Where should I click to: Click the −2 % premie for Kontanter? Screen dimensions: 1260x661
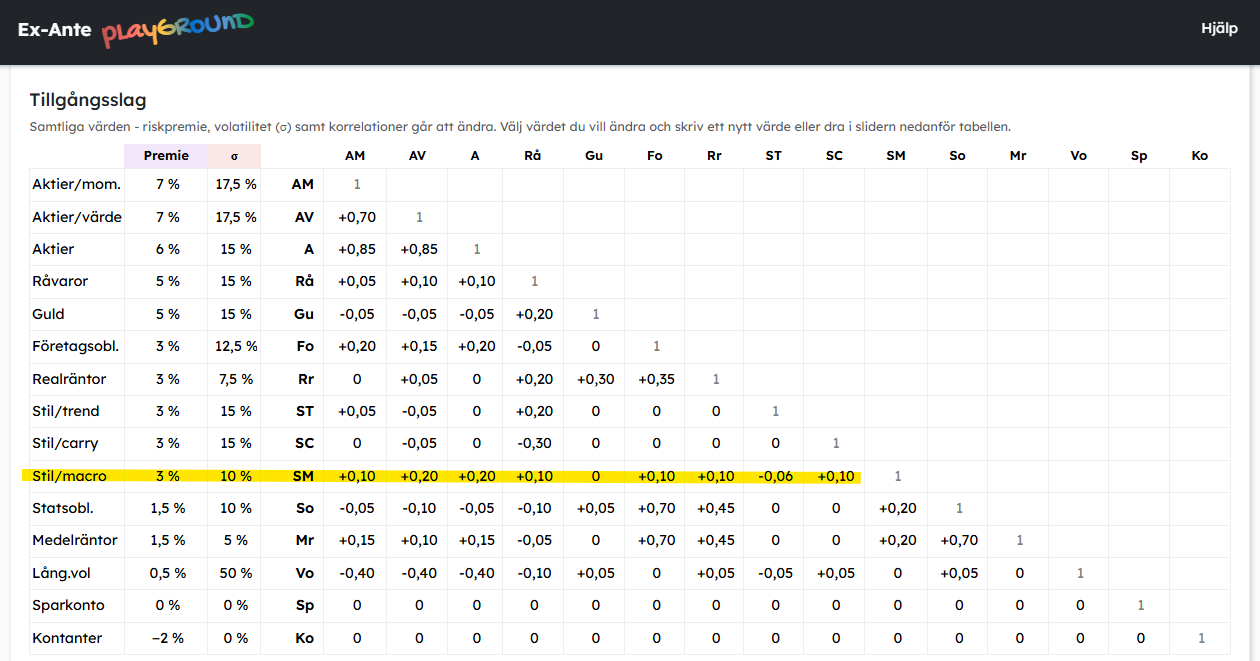166,638
